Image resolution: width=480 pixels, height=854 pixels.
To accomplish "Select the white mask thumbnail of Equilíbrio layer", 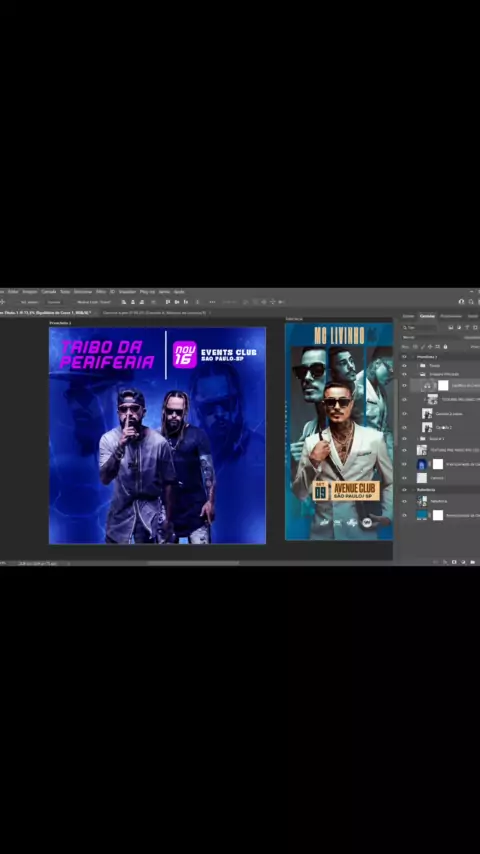I will click(443, 386).
